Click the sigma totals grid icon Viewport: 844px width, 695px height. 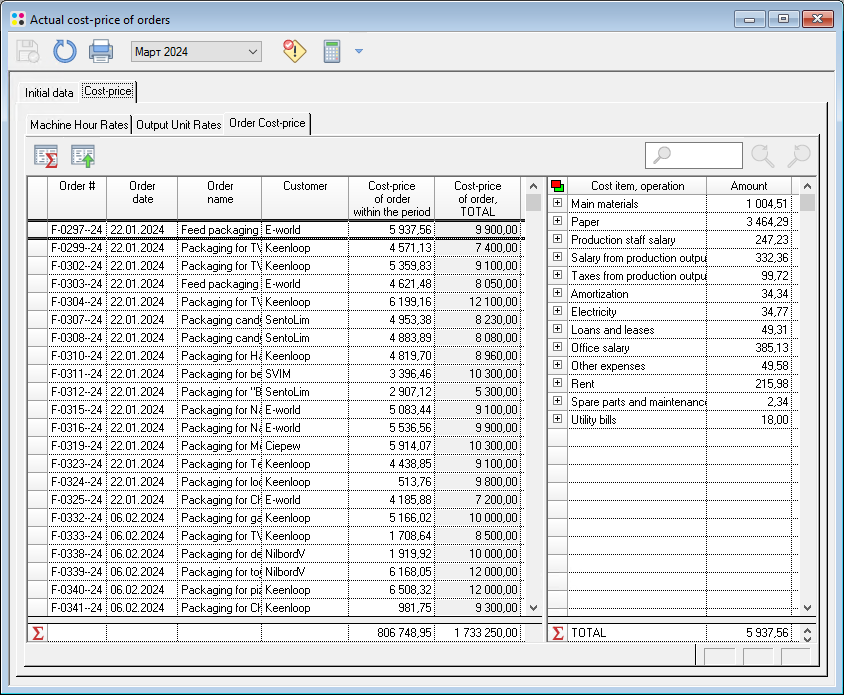[46, 156]
